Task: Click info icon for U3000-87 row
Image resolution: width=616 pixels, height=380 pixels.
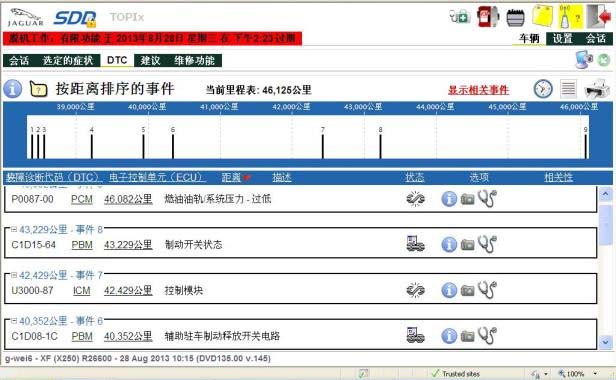Action: click(x=449, y=290)
